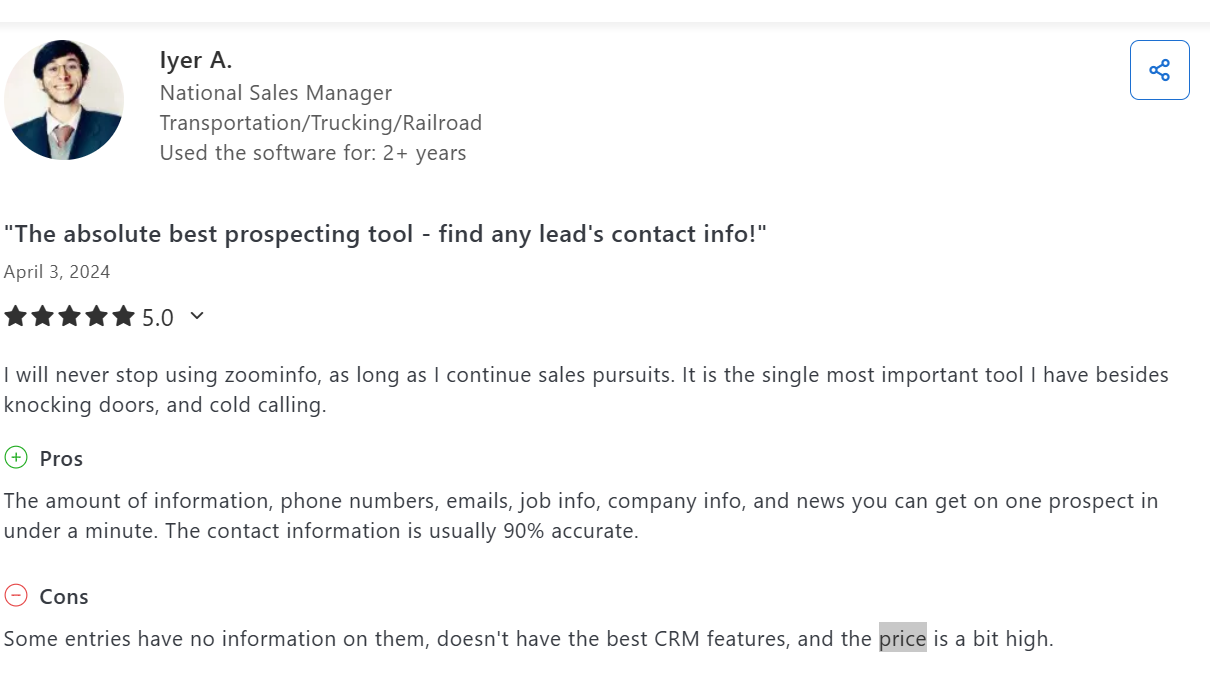The height and width of the screenshot is (679, 1210).
Task: Click the Transportation/Trucking/Railroad industry label
Action: [x=320, y=122]
